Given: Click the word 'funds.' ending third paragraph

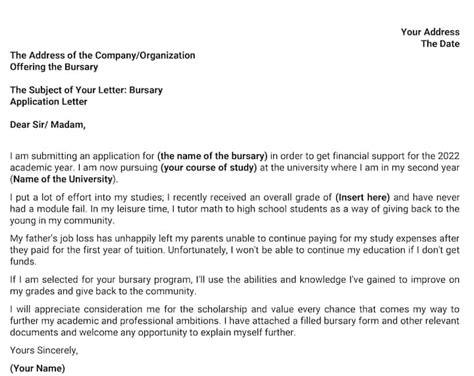Looking at the screenshot, I should [23, 261].
